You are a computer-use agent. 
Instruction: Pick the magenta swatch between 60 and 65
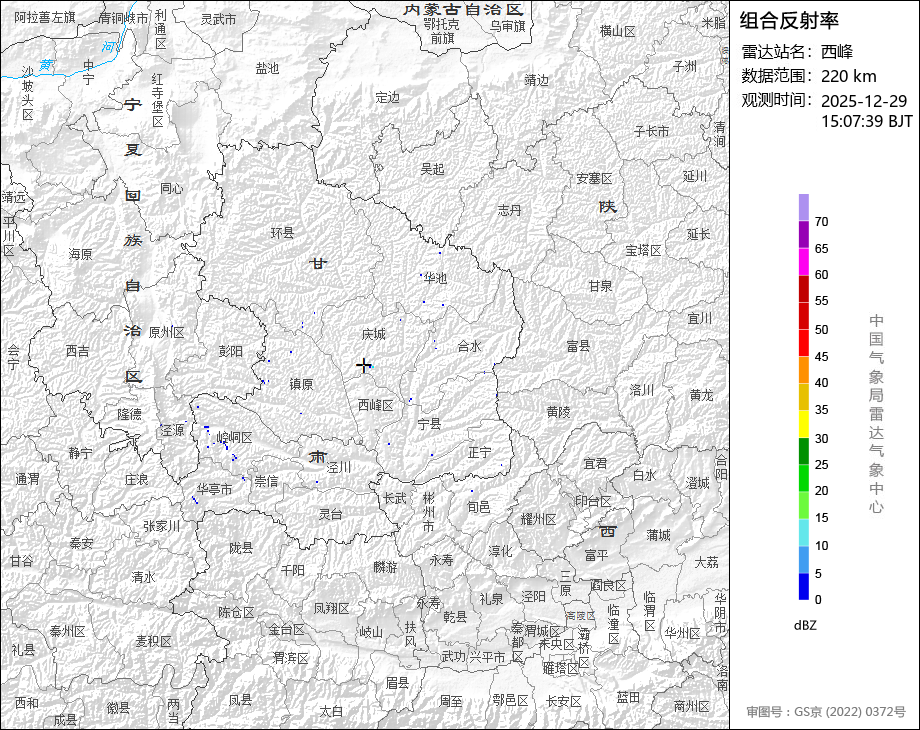pyautogui.click(x=803, y=261)
